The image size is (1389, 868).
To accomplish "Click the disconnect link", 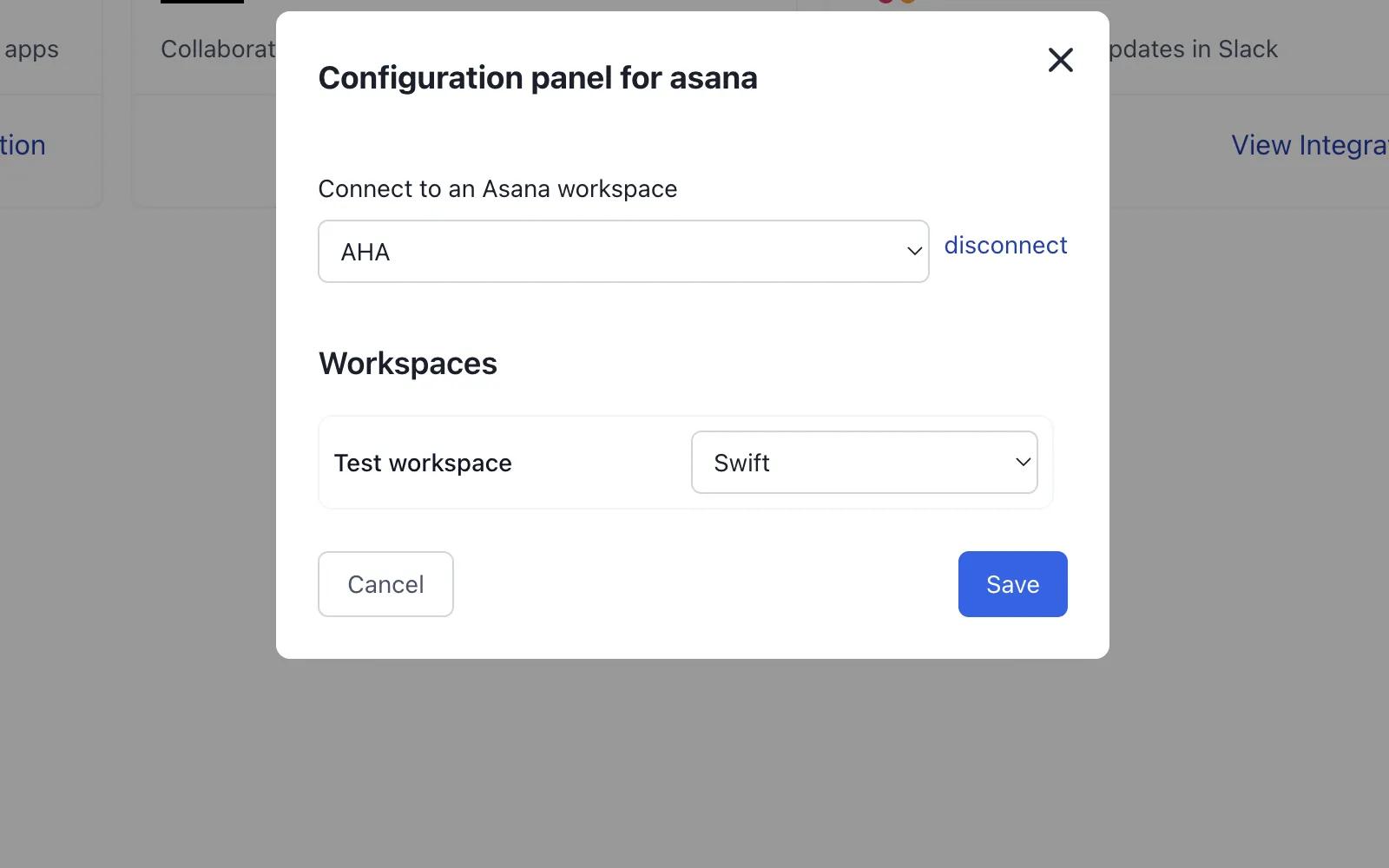I will tap(1005, 246).
